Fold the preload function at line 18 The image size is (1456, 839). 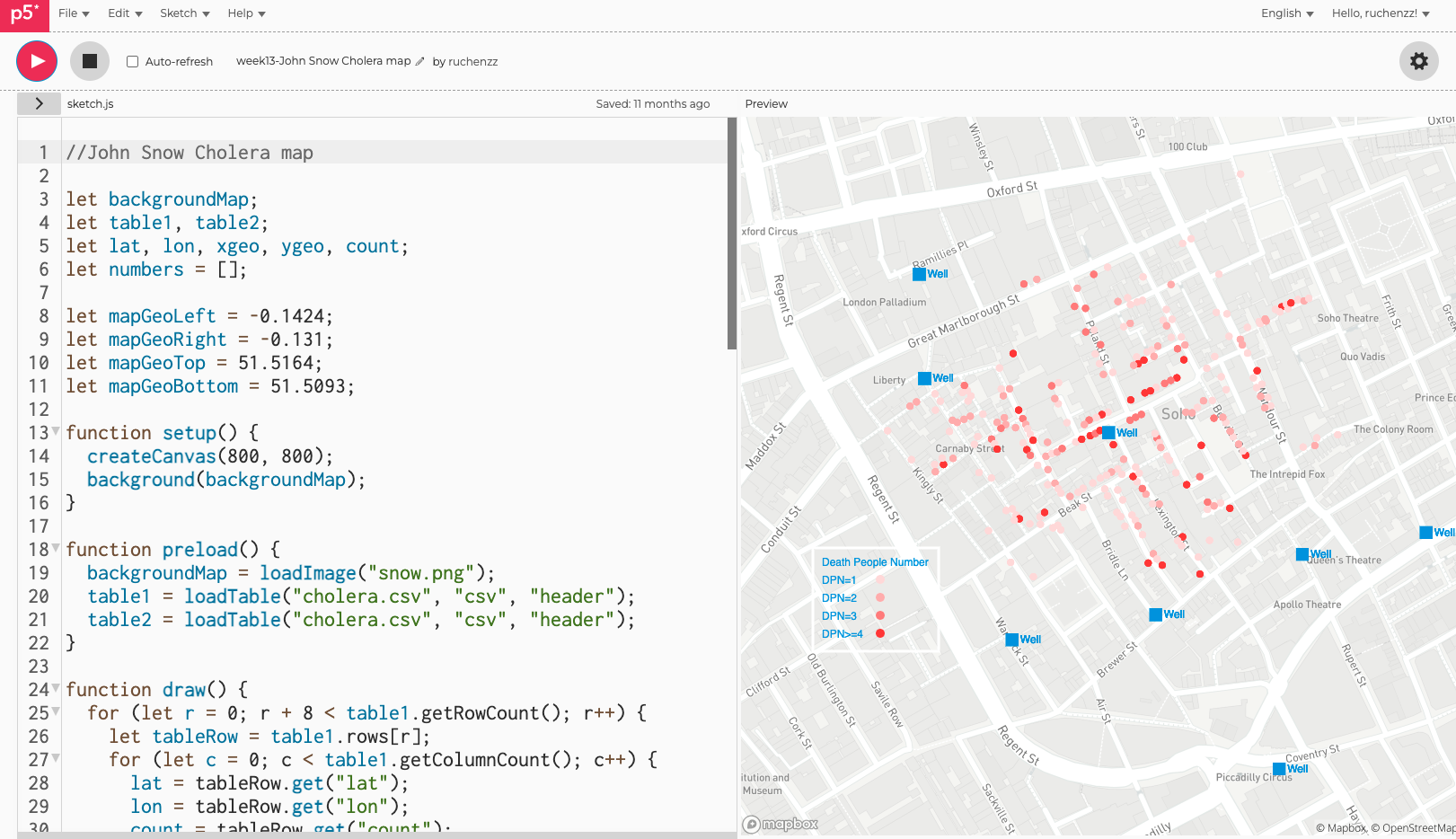click(x=56, y=548)
